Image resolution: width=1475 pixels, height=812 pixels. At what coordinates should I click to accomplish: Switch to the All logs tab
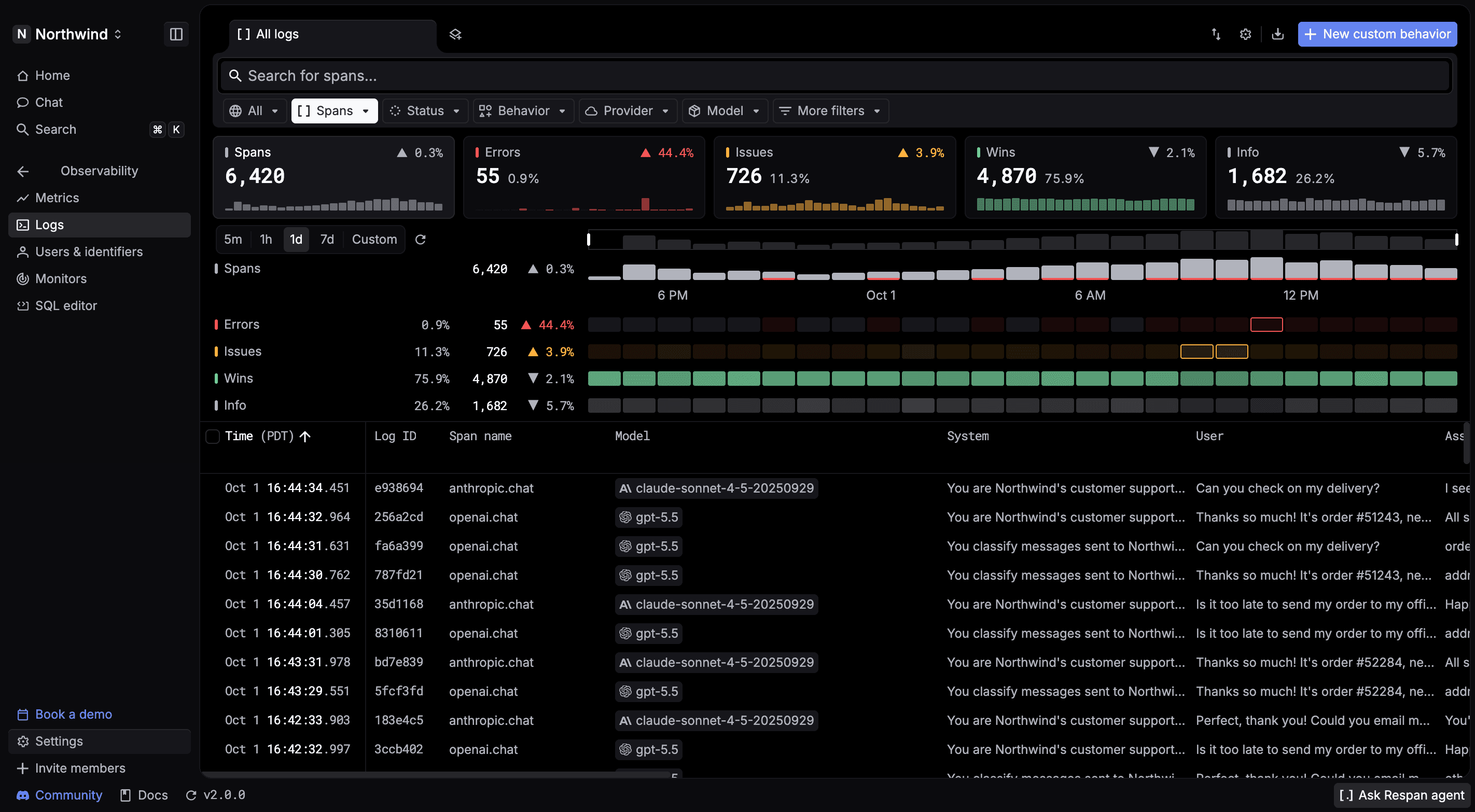[332, 34]
